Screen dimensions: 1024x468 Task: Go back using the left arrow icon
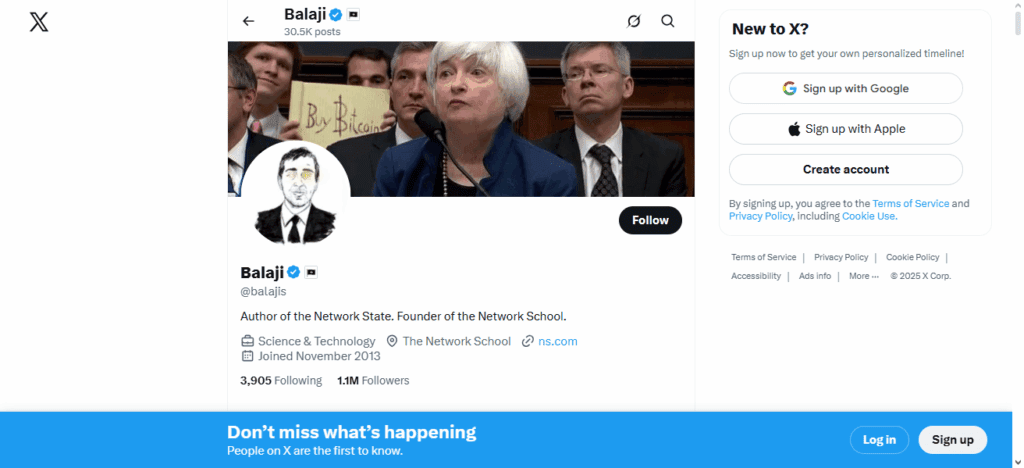pyautogui.click(x=249, y=21)
